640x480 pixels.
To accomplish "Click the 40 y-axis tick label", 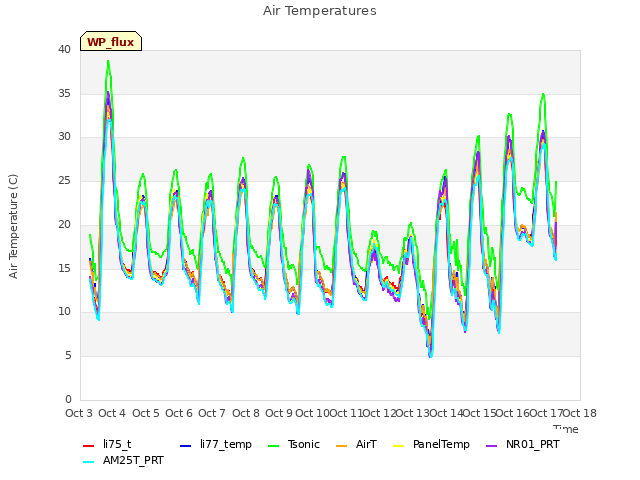I will [x=64, y=50].
